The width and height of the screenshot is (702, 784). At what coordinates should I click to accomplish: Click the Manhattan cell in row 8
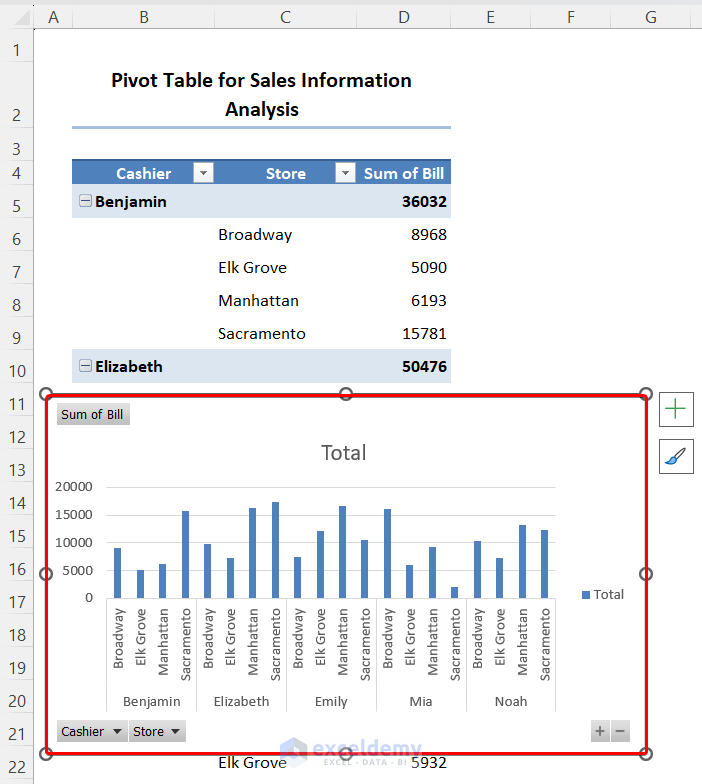[x=286, y=300]
